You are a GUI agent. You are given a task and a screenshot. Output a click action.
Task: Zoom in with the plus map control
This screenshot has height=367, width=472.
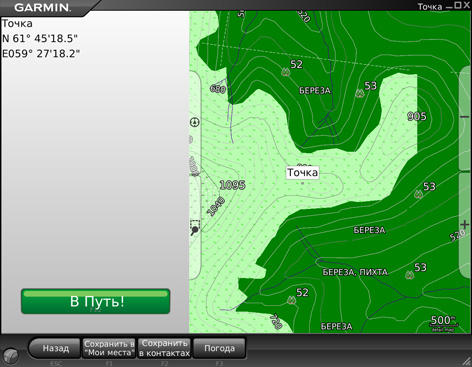465,224
